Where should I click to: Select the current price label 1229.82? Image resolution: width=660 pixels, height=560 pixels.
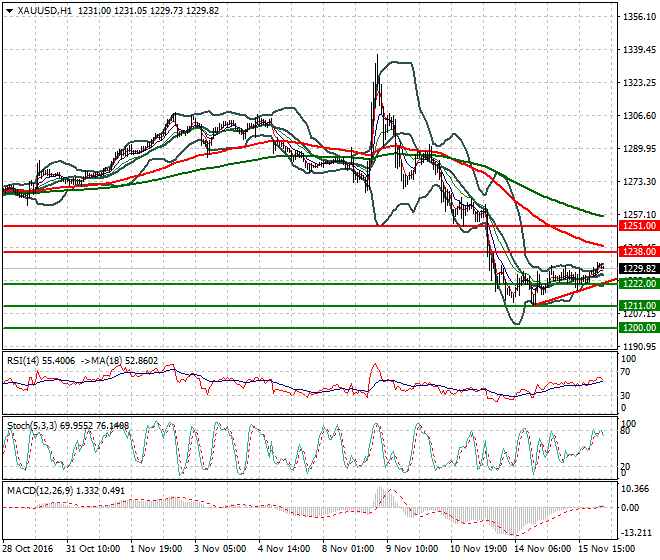click(639, 269)
